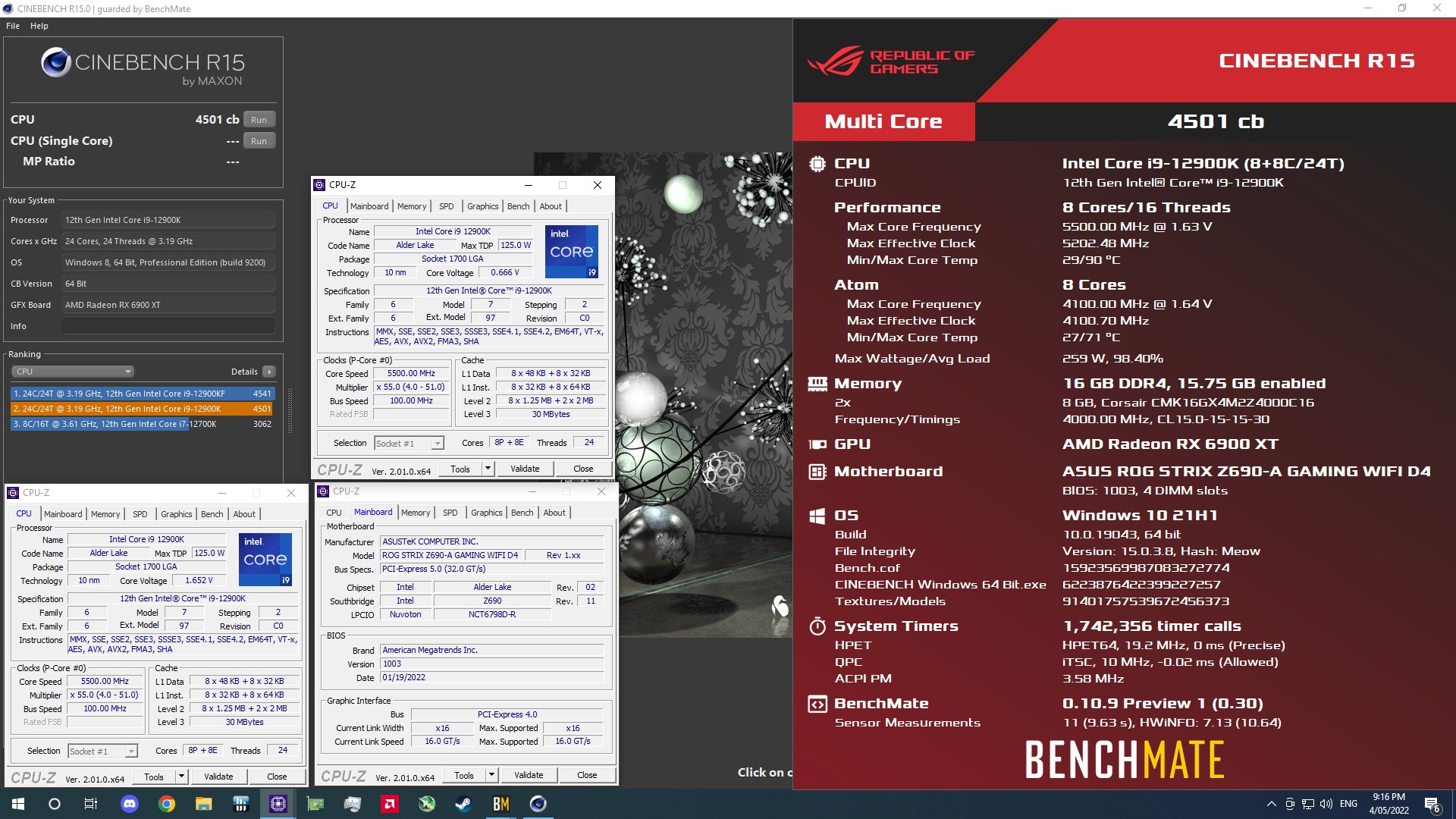This screenshot has height=819, width=1456.
Task: Switch to Memory tab in top CPU-Z
Action: 412,206
